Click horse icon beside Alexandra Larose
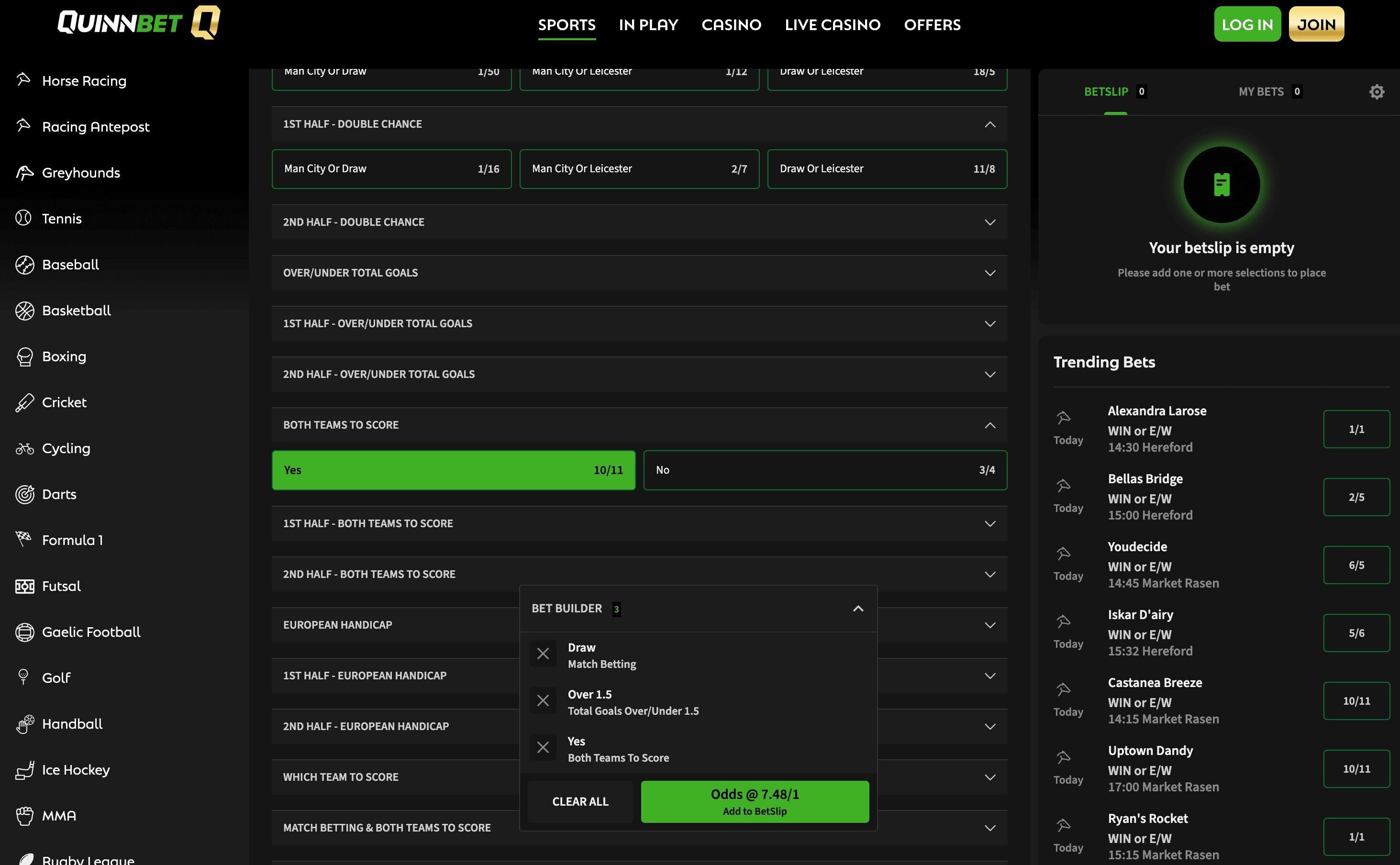 pos(1063,417)
